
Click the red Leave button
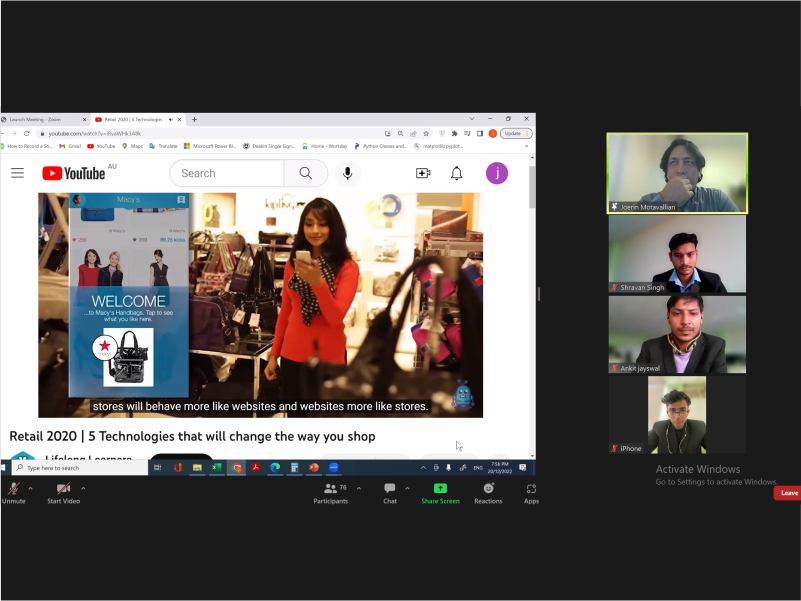pos(788,493)
